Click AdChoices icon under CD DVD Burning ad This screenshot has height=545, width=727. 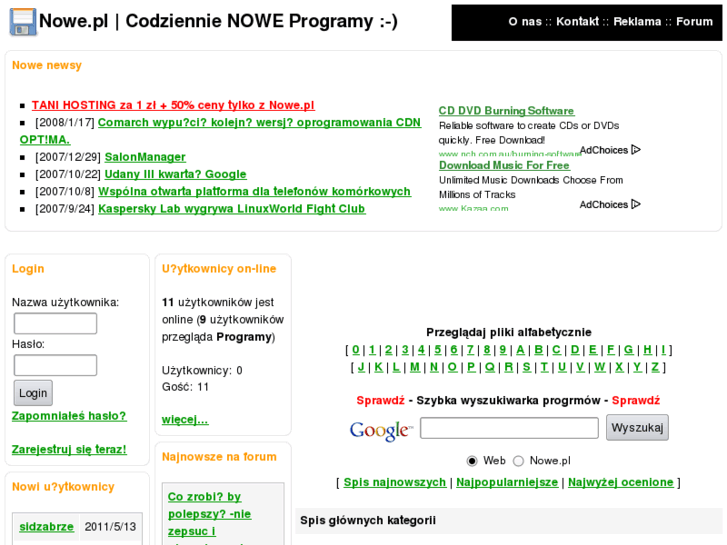pos(636,150)
